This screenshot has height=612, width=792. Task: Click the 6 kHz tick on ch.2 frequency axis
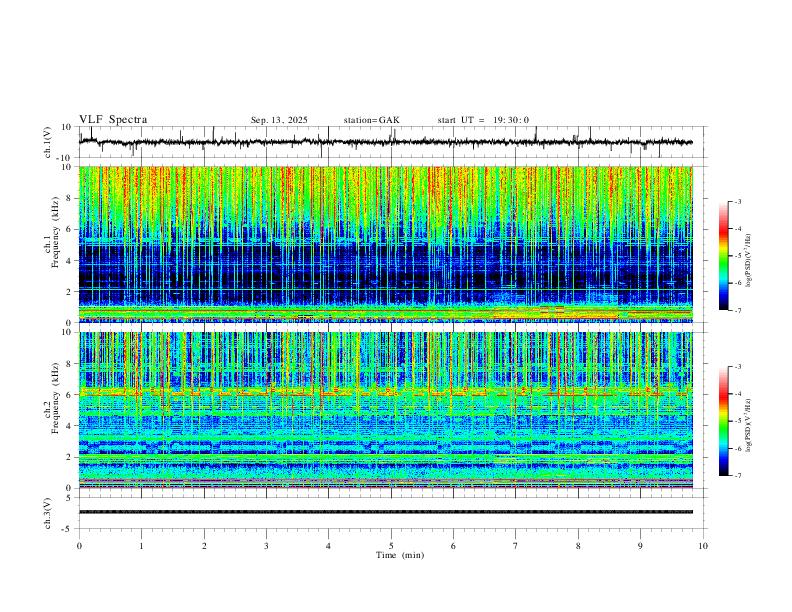[70, 395]
